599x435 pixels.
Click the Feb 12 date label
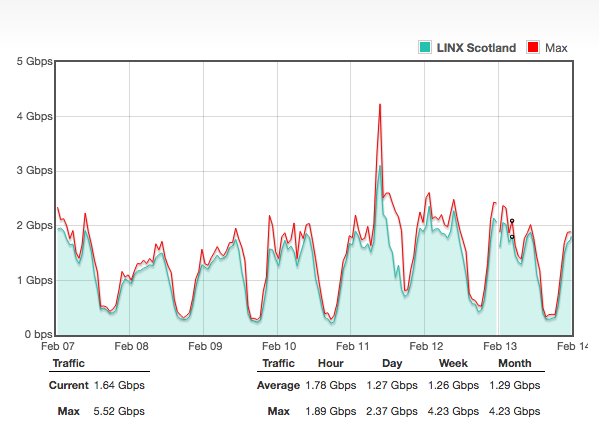[x=426, y=346]
